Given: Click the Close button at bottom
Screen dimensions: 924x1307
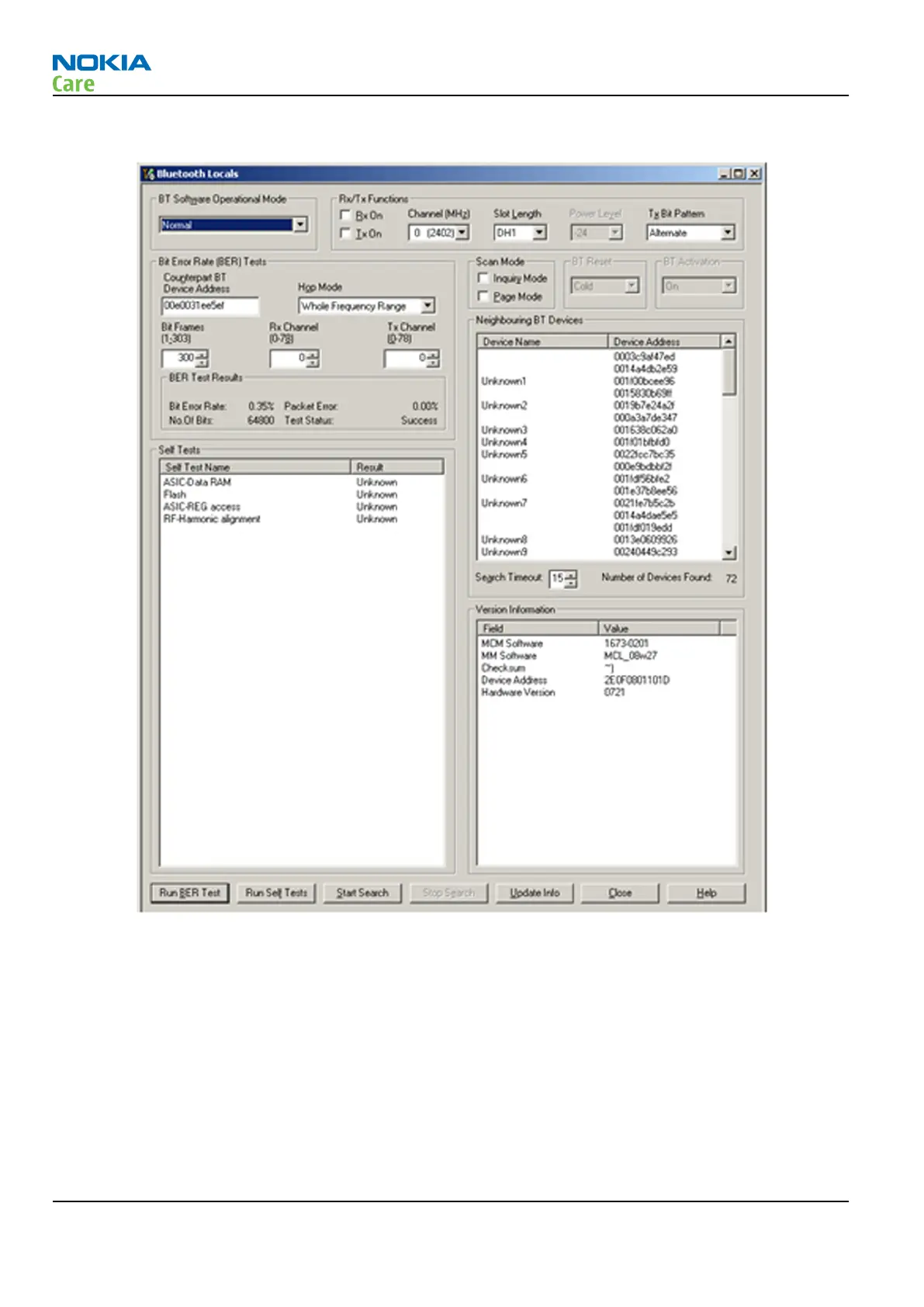Looking at the screenshot, I should coord(620,893).
